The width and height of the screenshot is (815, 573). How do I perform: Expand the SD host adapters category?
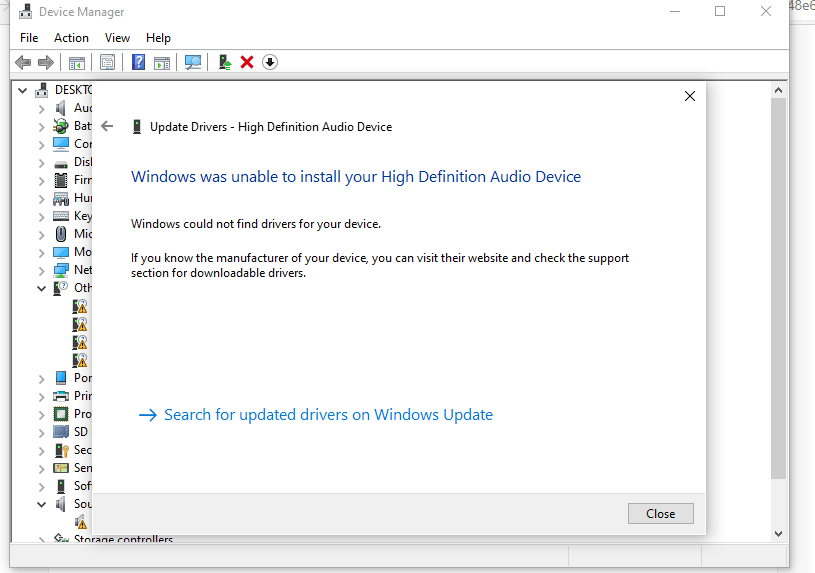point(42,433)
